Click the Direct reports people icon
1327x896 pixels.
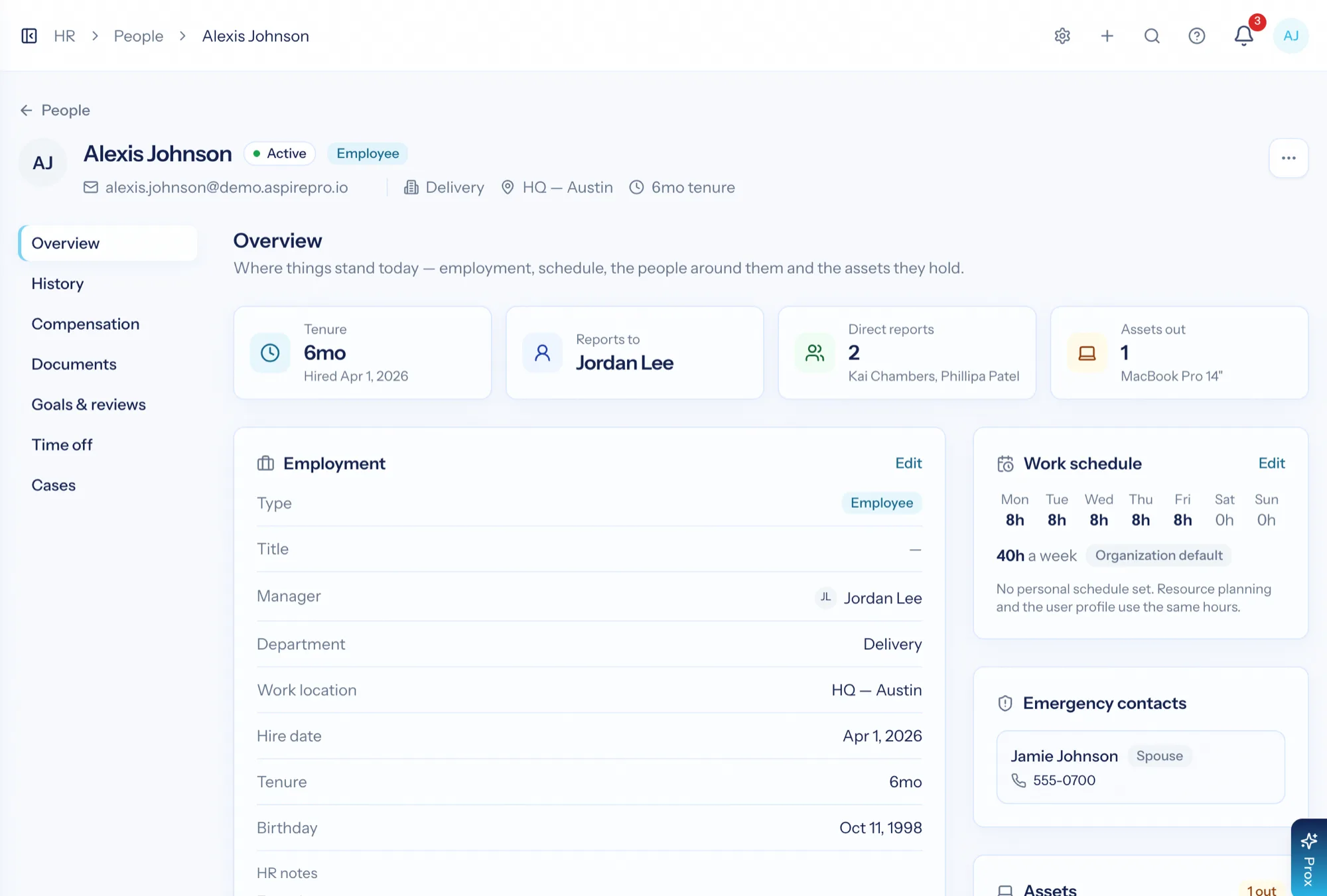[815, 353]
